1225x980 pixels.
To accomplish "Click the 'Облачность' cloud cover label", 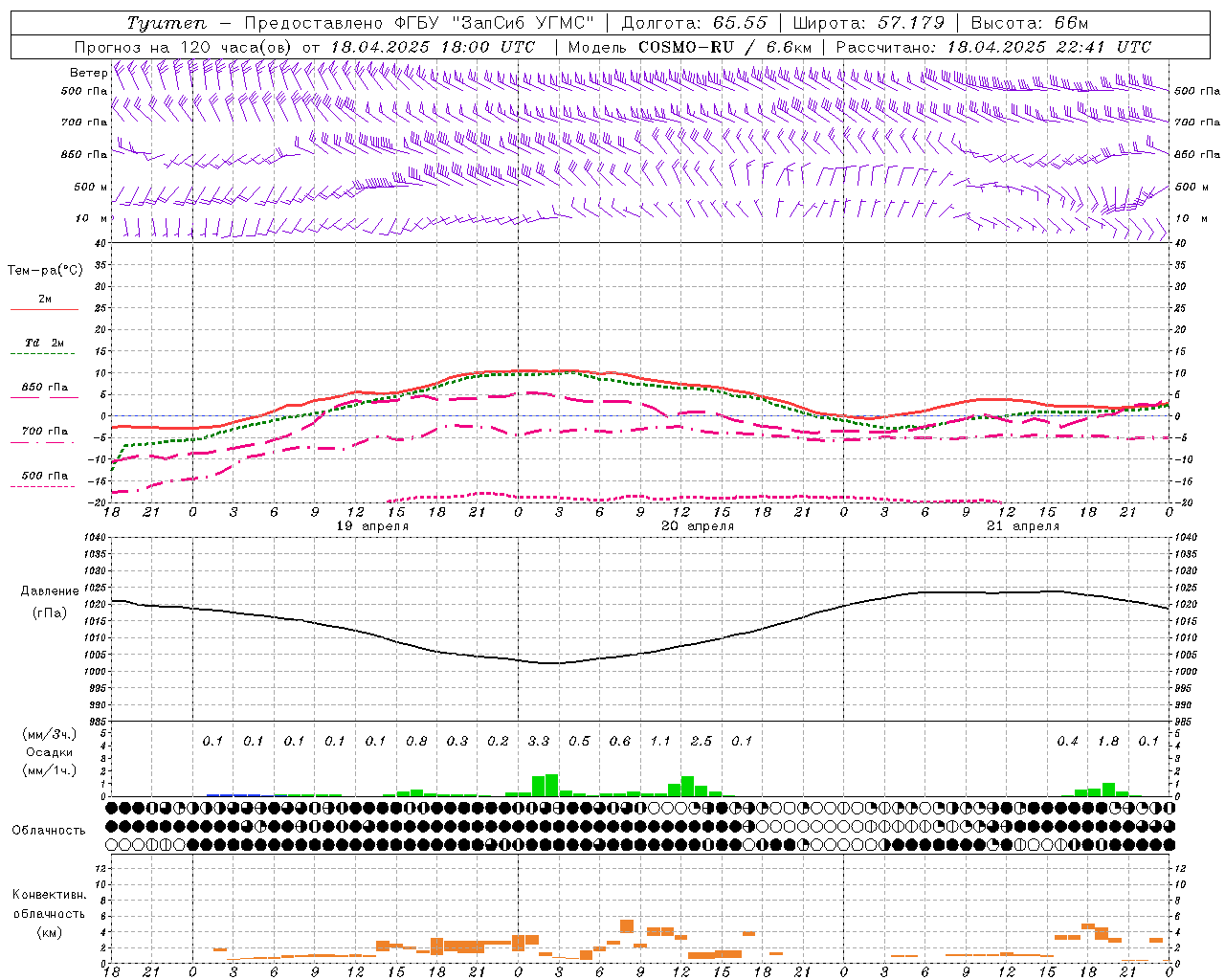I will point(49,831).
